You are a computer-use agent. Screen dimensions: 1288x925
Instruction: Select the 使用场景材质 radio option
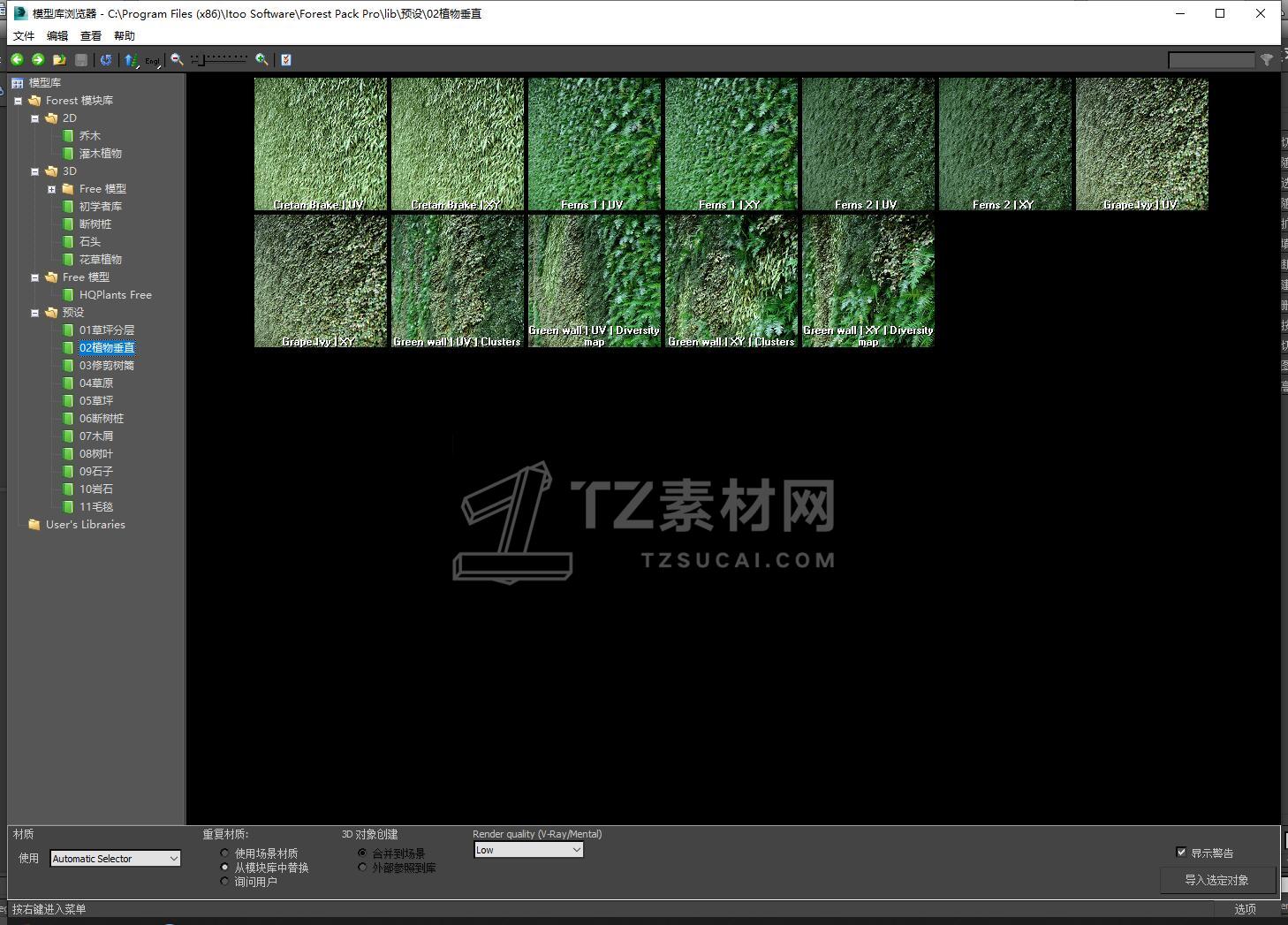pos(224,853)
